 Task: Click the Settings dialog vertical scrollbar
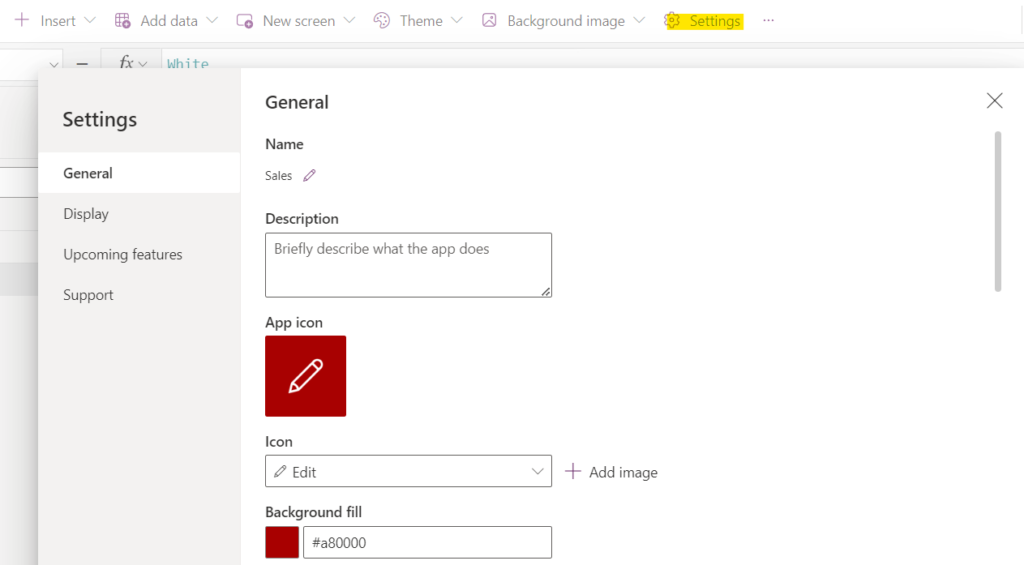coord(998,212)
